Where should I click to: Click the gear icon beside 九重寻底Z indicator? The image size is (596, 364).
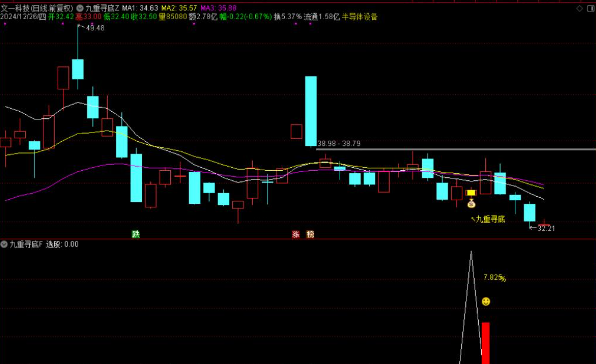pyautogui.click(x=80, y=8)
